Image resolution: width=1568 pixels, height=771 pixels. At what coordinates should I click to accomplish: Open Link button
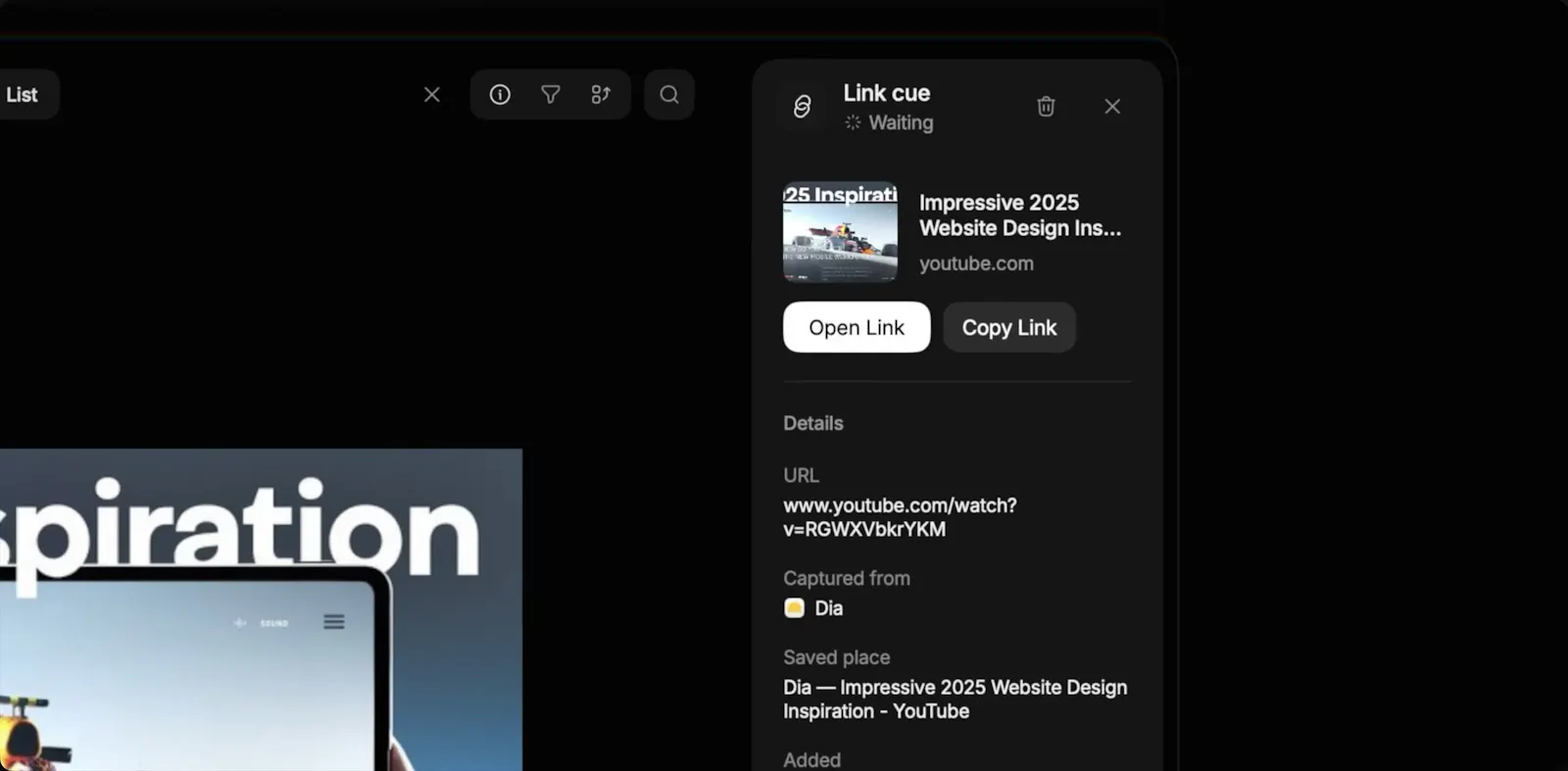click(x=857, y=327)
